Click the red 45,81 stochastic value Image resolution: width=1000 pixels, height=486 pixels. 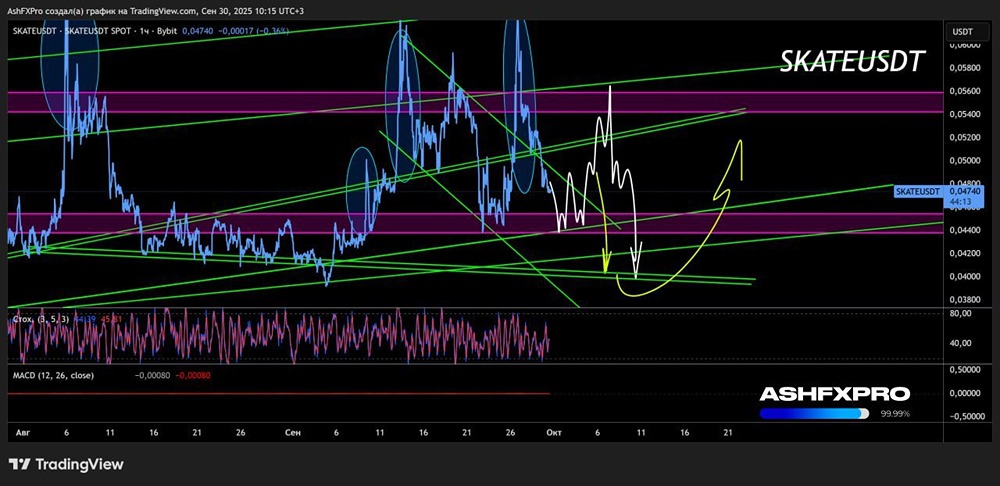point(111,318)
